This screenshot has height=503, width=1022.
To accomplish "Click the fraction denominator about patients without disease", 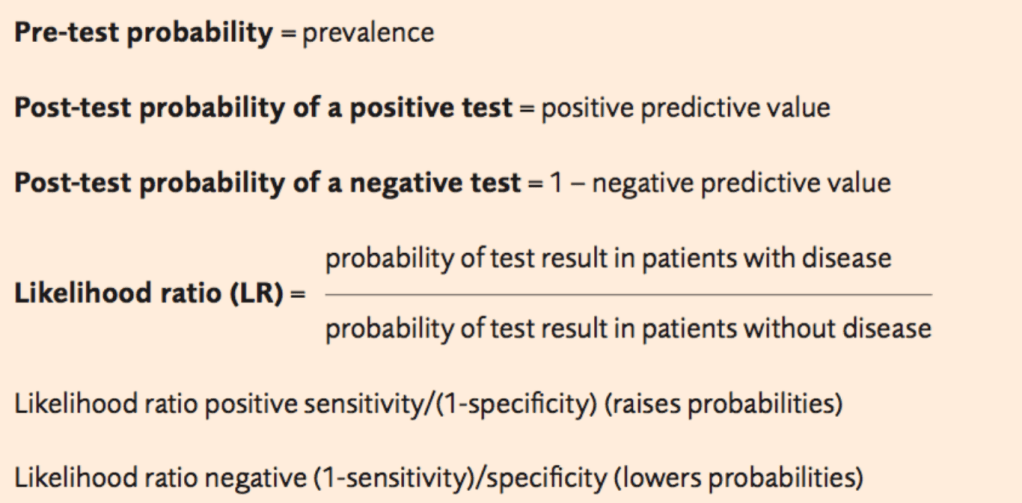I will tap(628, 329).
